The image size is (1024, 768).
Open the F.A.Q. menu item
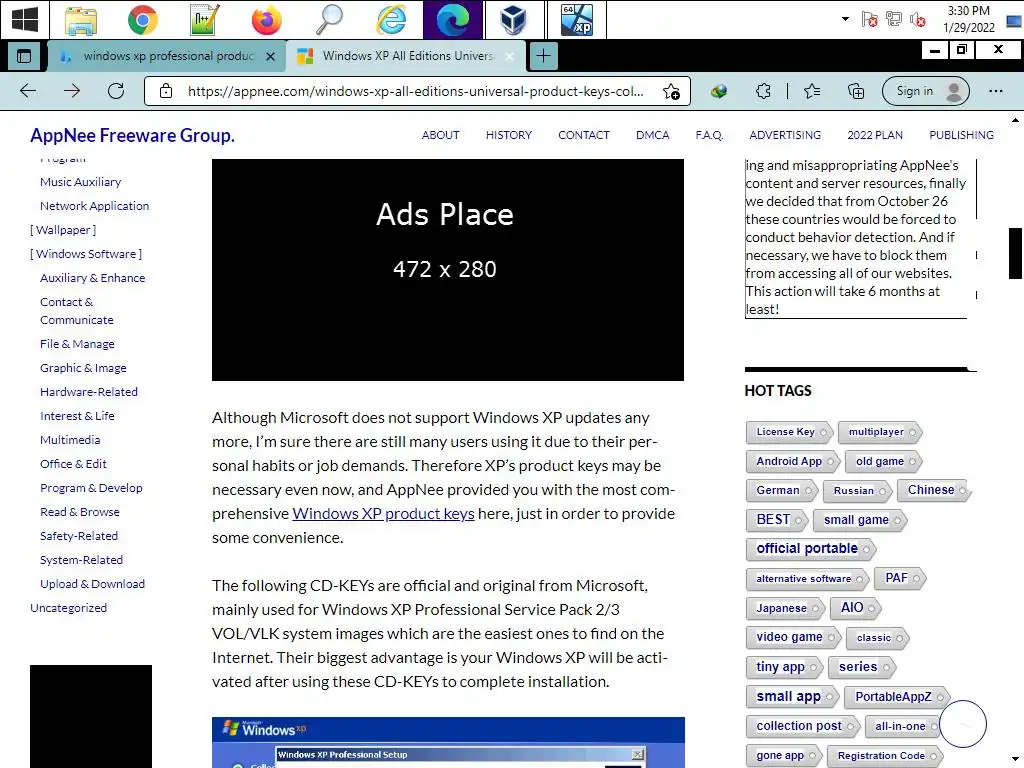point(709,135)
